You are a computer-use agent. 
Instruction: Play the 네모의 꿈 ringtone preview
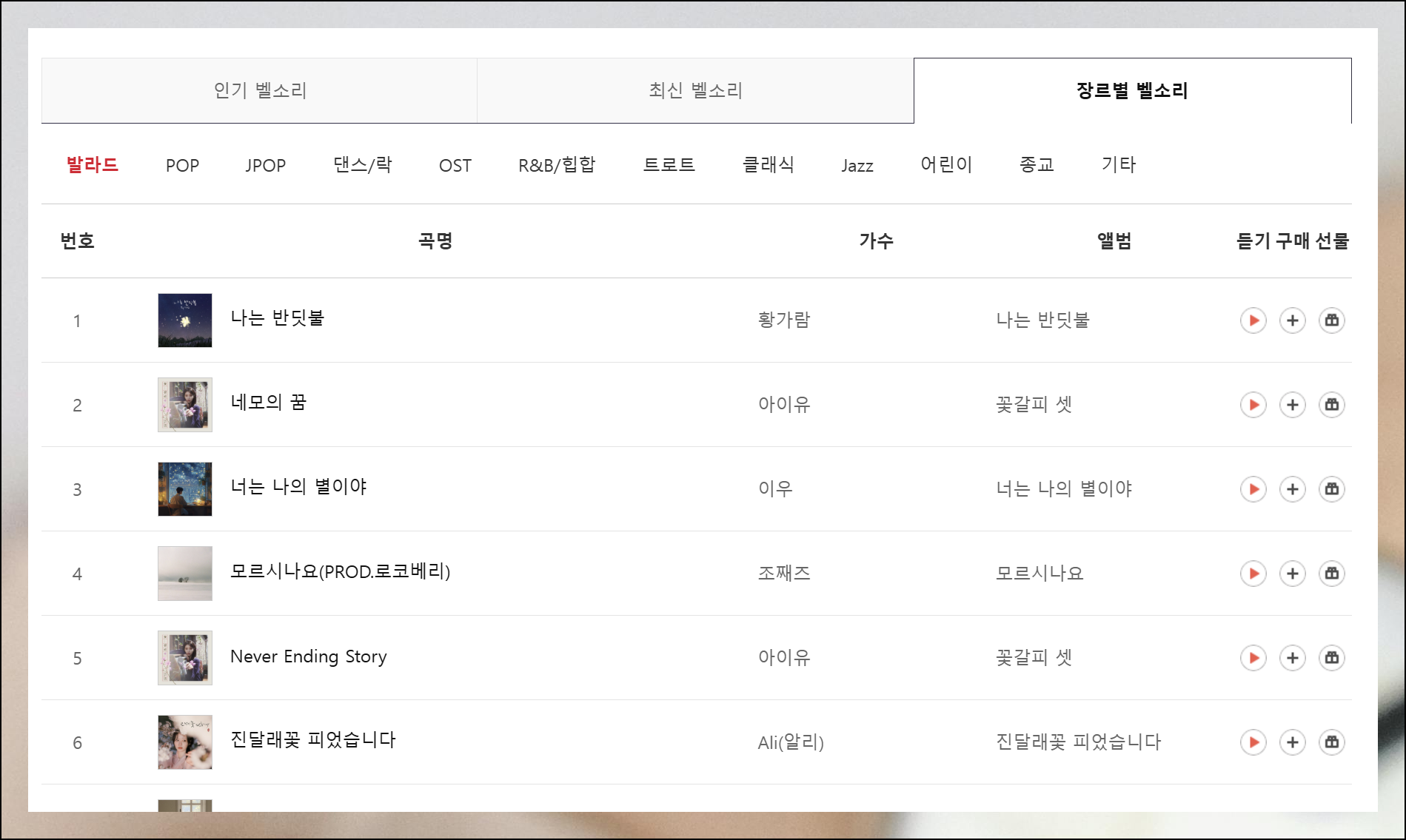[1253, 405]
